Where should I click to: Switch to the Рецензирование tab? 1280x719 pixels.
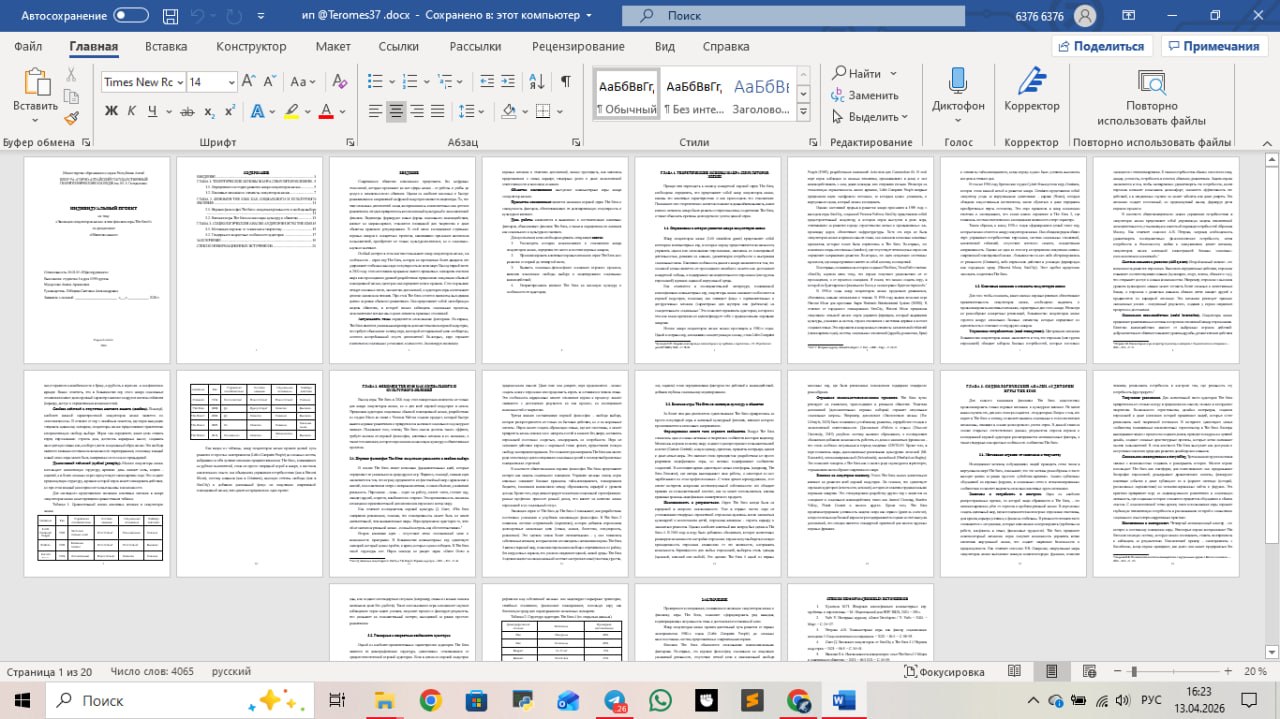pos(578,46)
